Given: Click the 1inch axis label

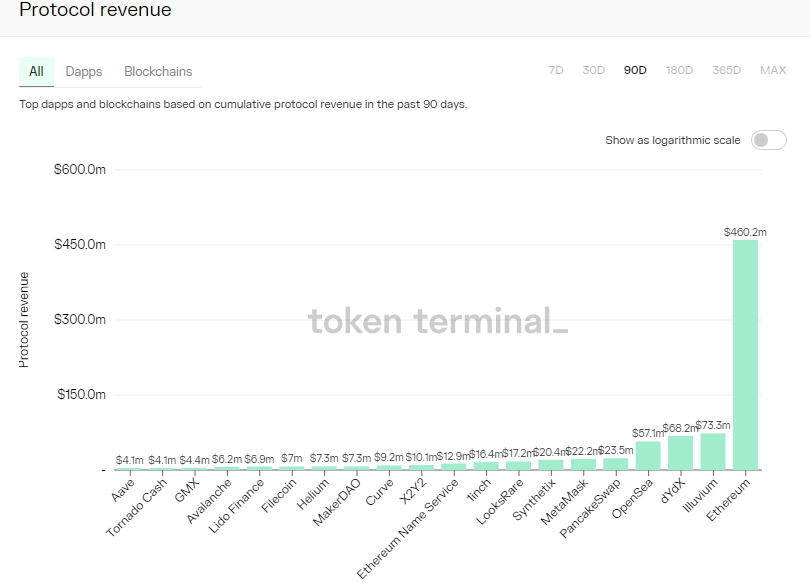Looking at the screenshot, I should pos(478,490).
